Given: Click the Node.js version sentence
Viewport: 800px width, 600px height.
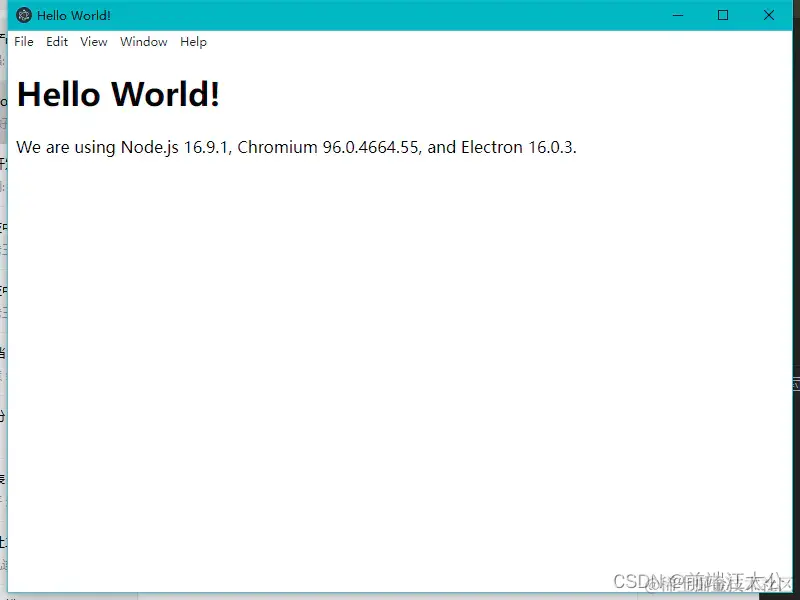Looking at the screenshot, I should click(296, 147).
